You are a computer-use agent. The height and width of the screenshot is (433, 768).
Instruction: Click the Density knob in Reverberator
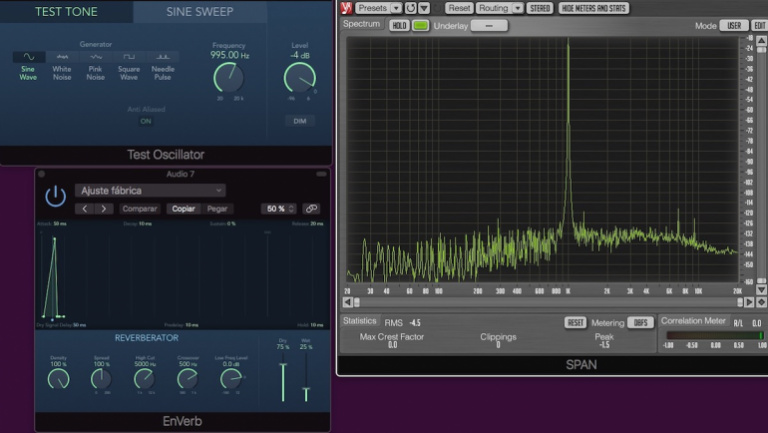[58, 379]
